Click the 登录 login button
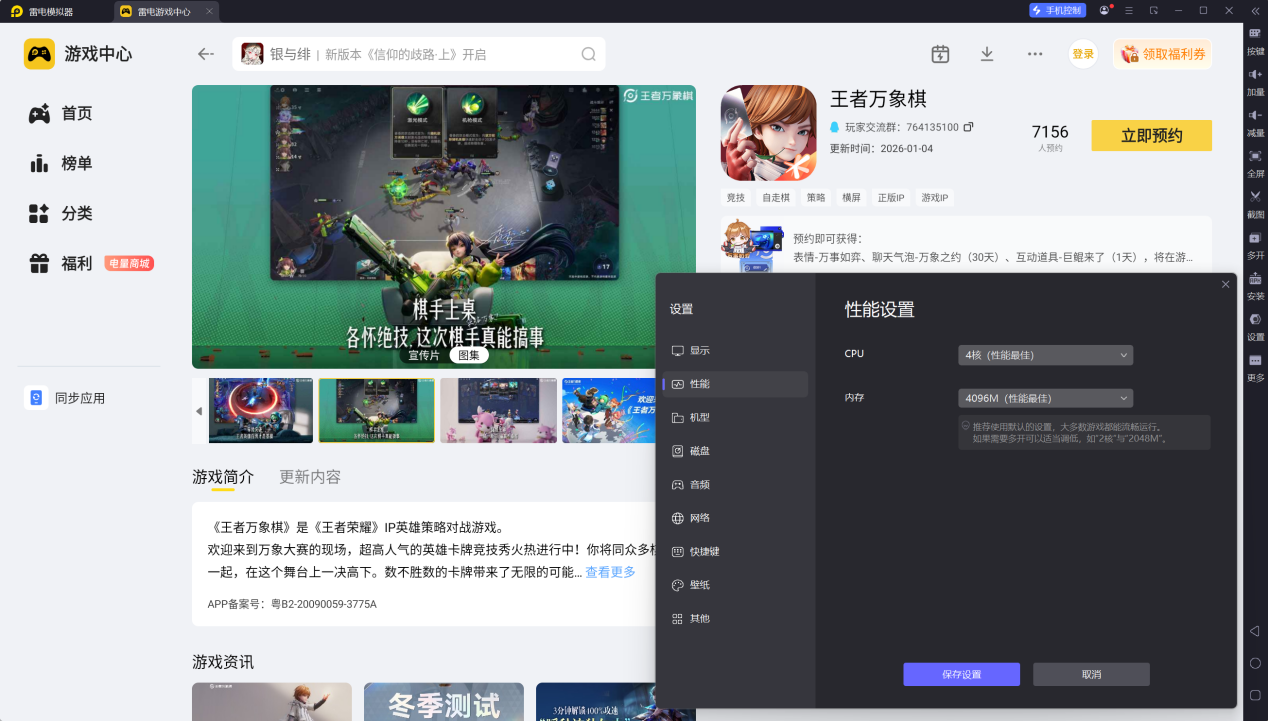The image size is (1268, 721). pyautogui.click(x=1083, y=54)
